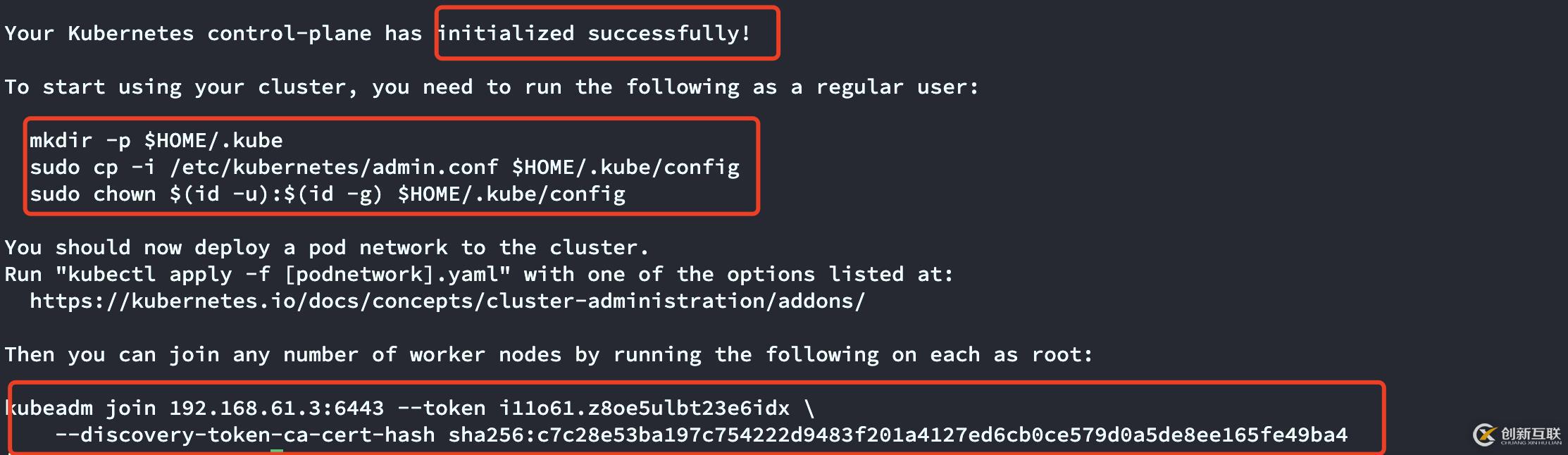This screenshot has width=1568, height=455.
Task: Click the 'Your Kubernetes control-plane has' line
Action: click(213, 33)
